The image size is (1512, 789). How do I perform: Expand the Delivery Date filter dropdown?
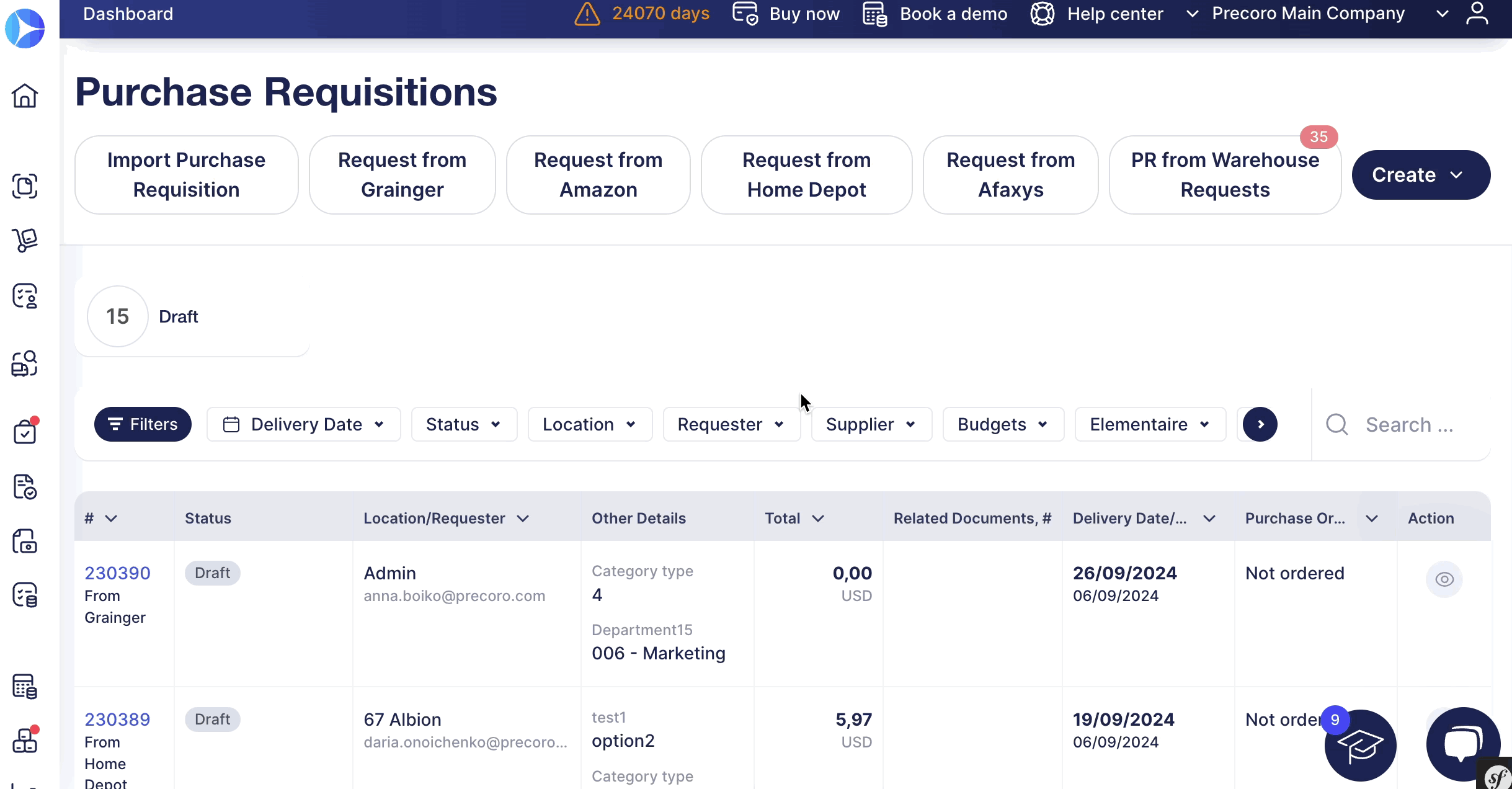point(304,424)
